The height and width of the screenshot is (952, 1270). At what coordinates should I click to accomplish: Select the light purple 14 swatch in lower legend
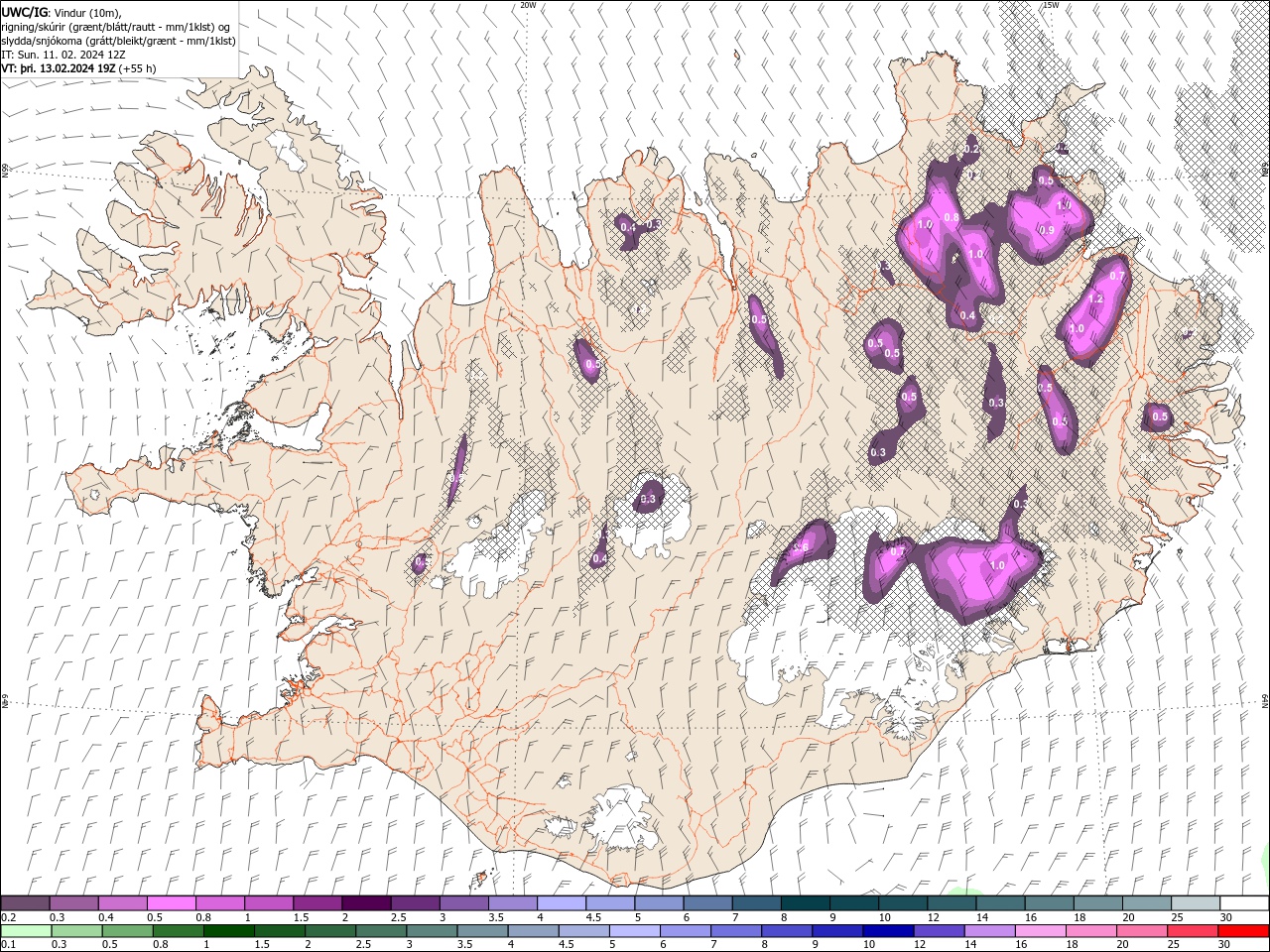pos(990,931)
